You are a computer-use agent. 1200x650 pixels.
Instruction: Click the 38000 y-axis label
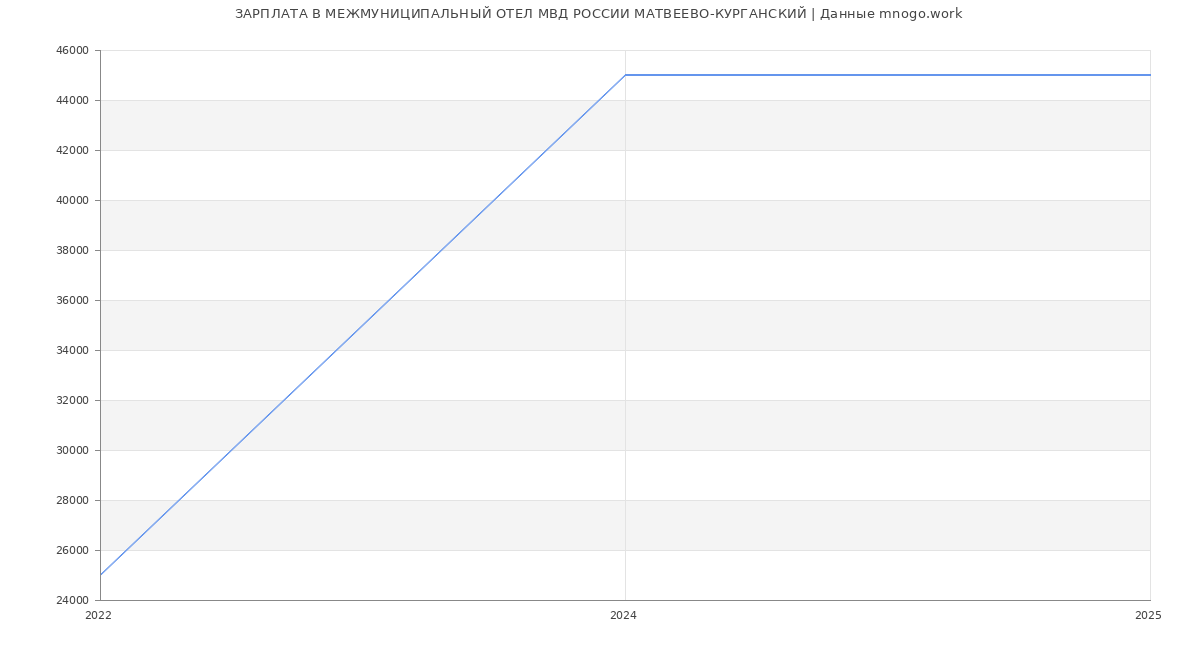[72, 251]
